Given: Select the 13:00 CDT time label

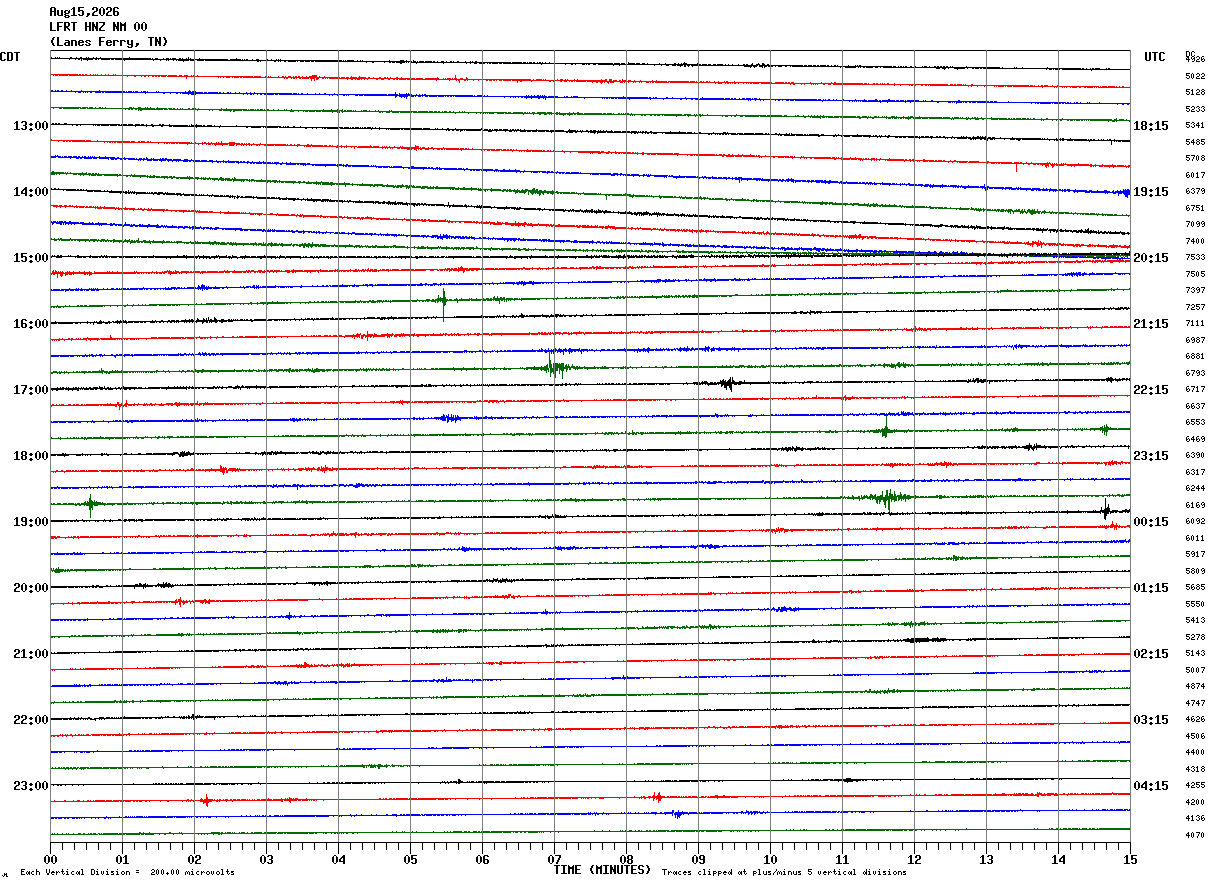Looking at the screenshot, I should tap(31, 126).
